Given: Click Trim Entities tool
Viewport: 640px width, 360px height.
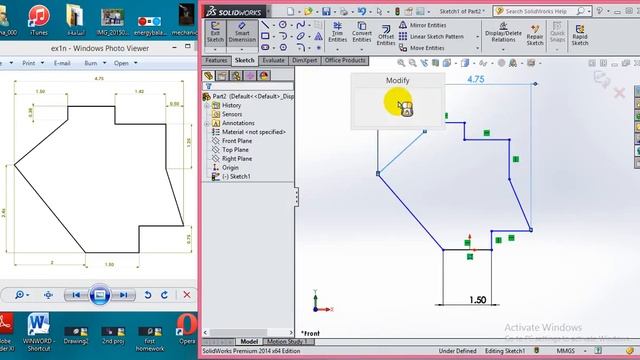Looking at the screenshot, I should click(x=338, y=32).
